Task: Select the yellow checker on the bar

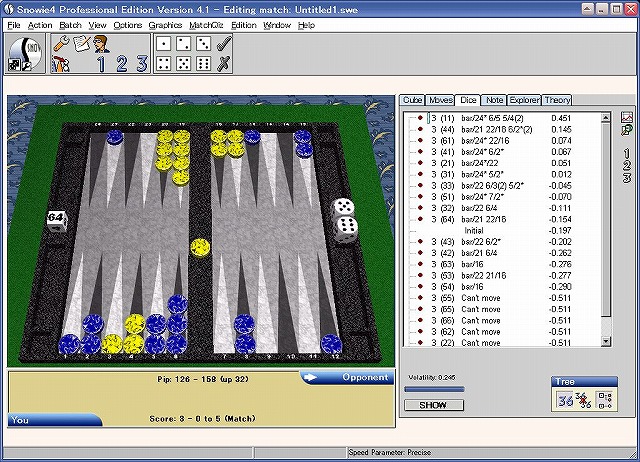Action: (200, 249)
